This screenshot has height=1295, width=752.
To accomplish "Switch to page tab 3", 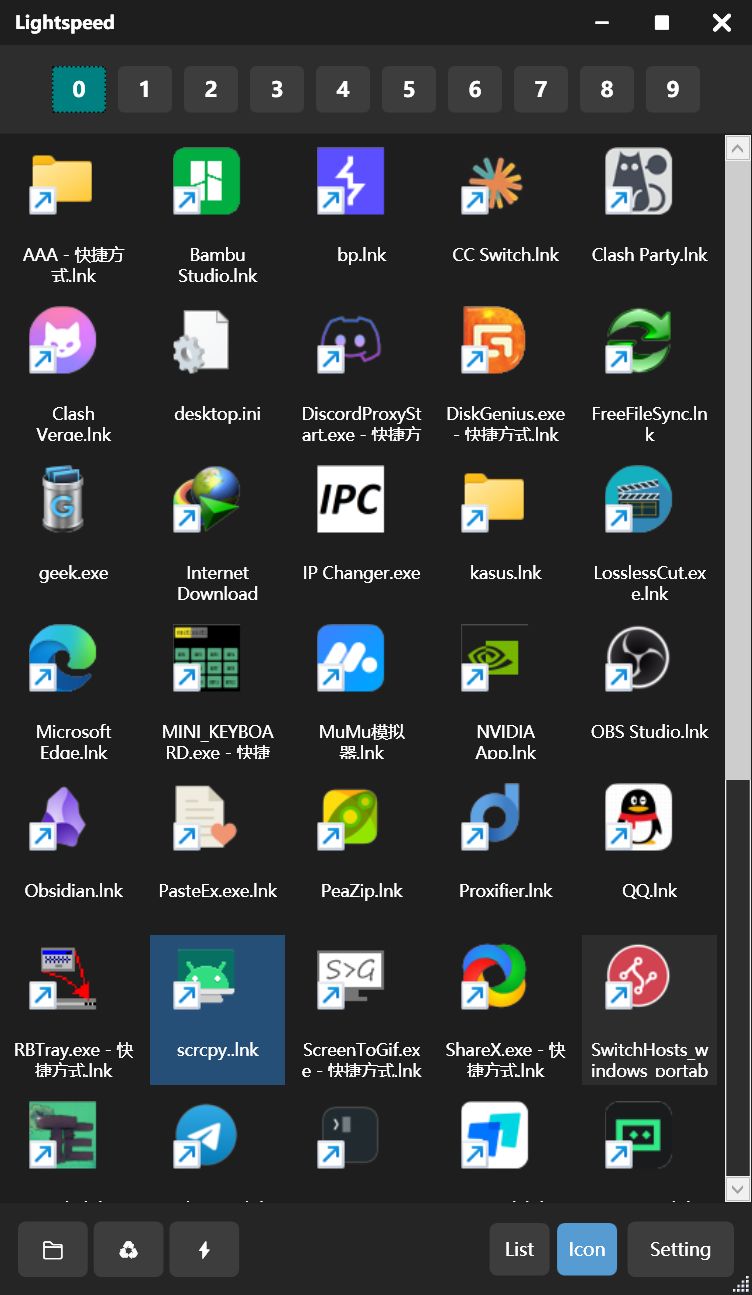I will pos(276,90).
